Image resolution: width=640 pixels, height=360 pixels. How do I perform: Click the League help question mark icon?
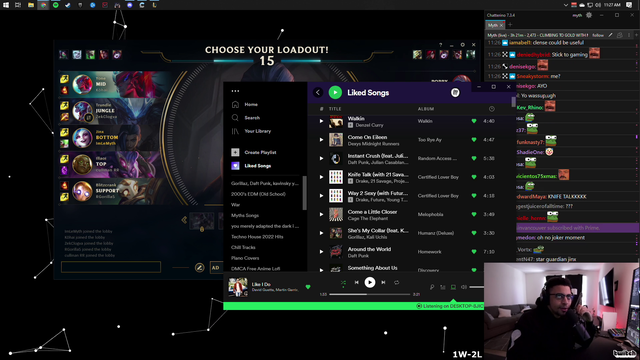pos(440,45)
